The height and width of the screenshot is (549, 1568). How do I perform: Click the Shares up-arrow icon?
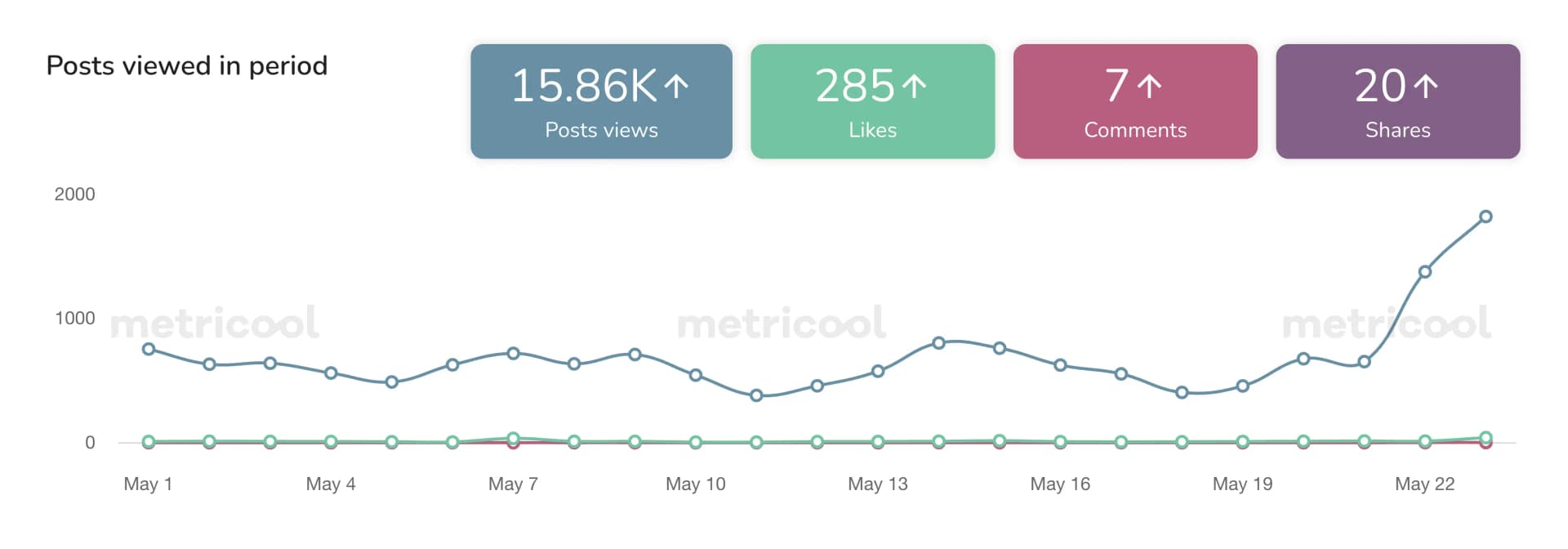pyautogui.click(x=1425, y=86)
